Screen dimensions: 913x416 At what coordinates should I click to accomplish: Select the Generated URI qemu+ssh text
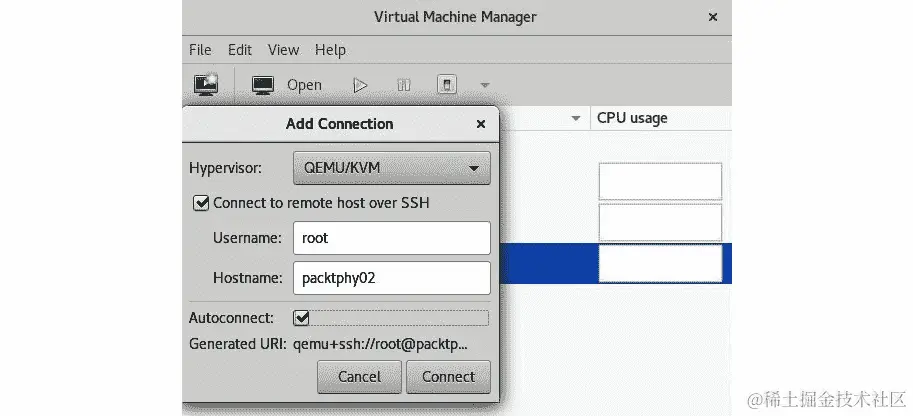(380, 344)
